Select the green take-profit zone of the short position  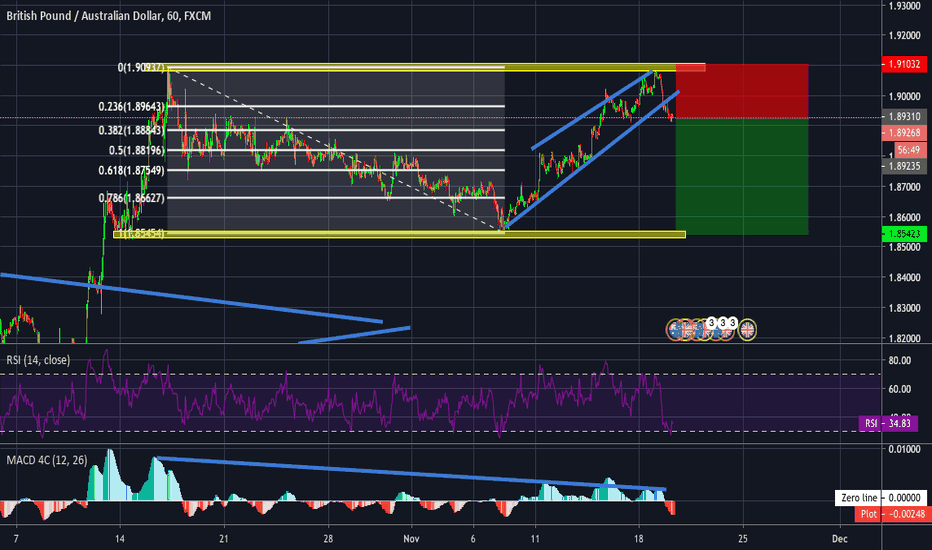point(742,176)
